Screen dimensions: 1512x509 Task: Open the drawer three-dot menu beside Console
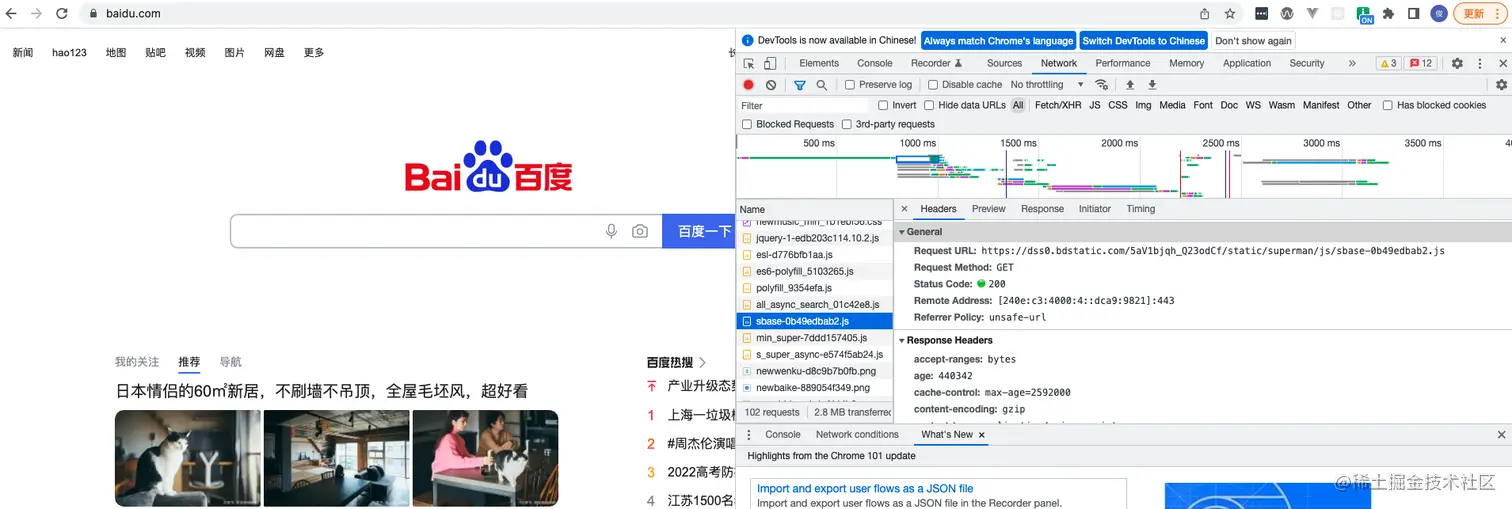749,435
